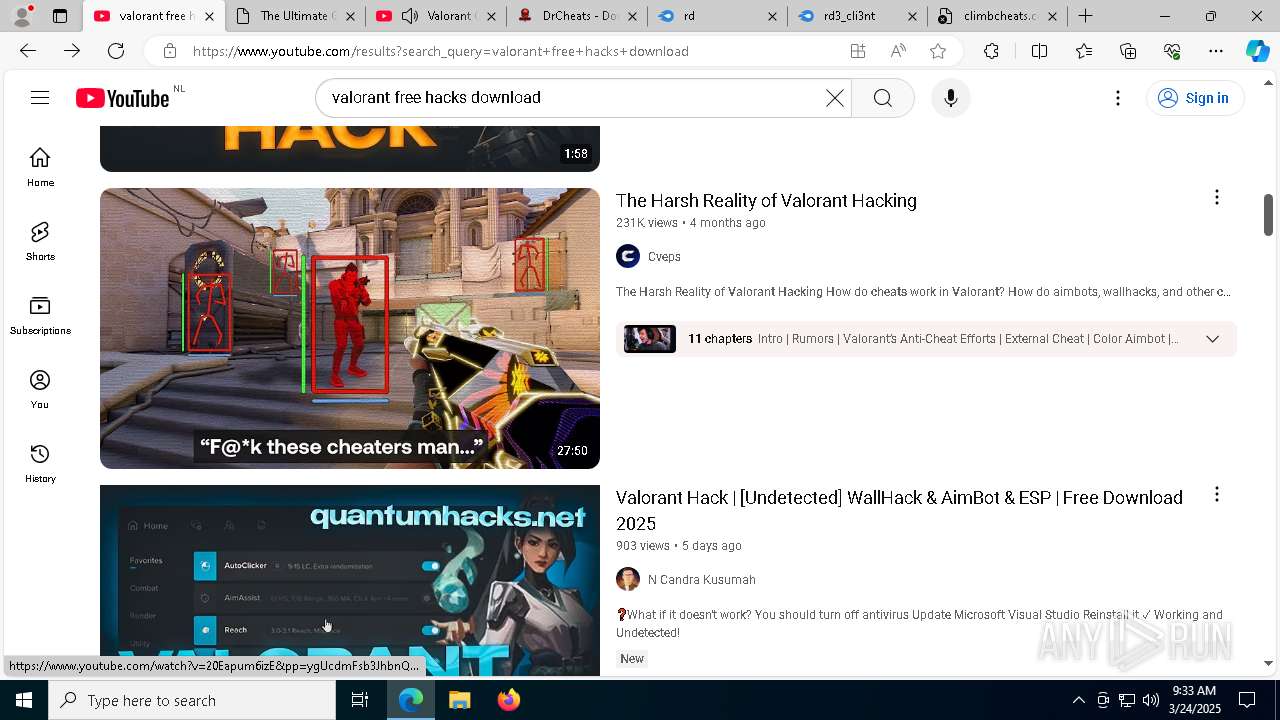Image resolution: width=1280 pixels, height=720 pixels.
Task: Open a new browser tab
Action: click(1085, 16)
